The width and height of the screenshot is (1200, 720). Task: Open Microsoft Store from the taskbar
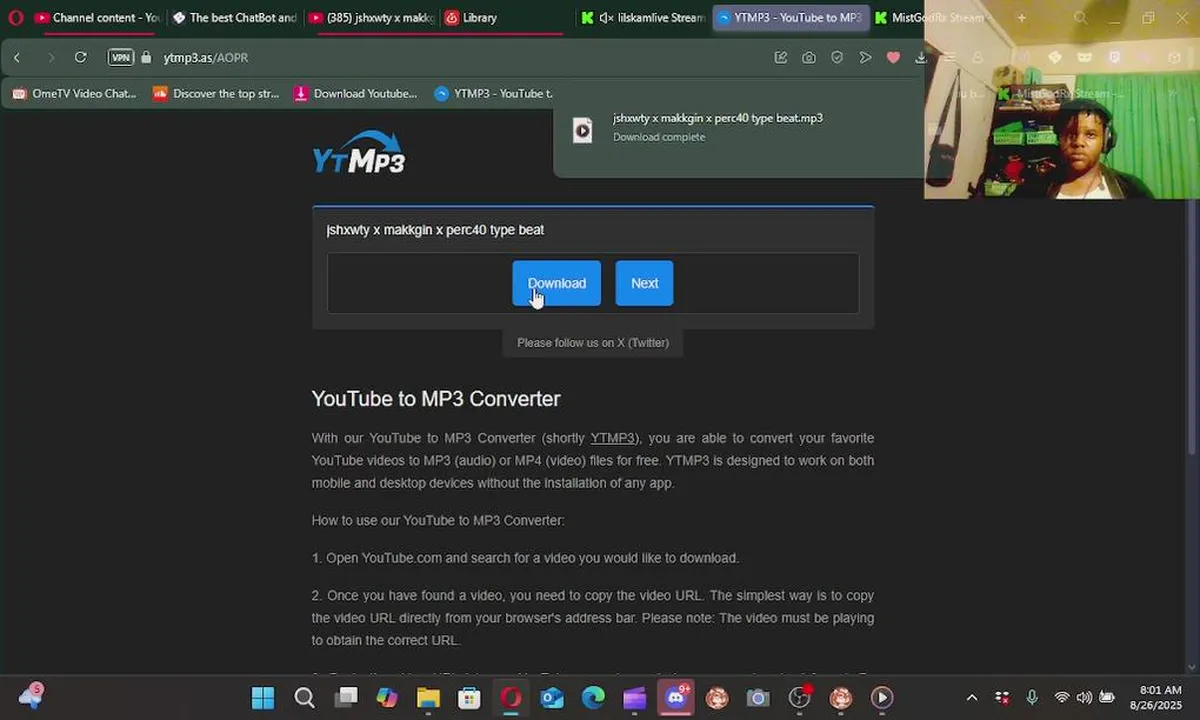click(x=469, y=698)
